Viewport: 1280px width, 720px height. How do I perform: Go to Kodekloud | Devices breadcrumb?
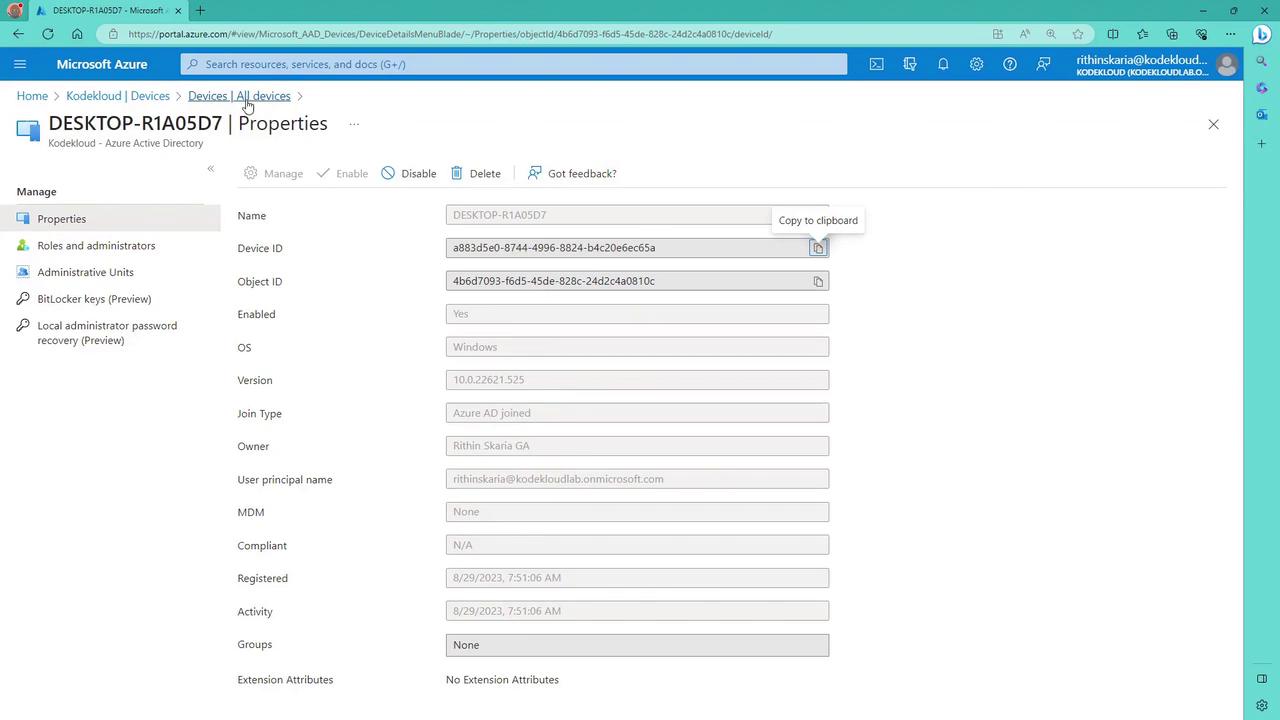(x=118, y=96)
